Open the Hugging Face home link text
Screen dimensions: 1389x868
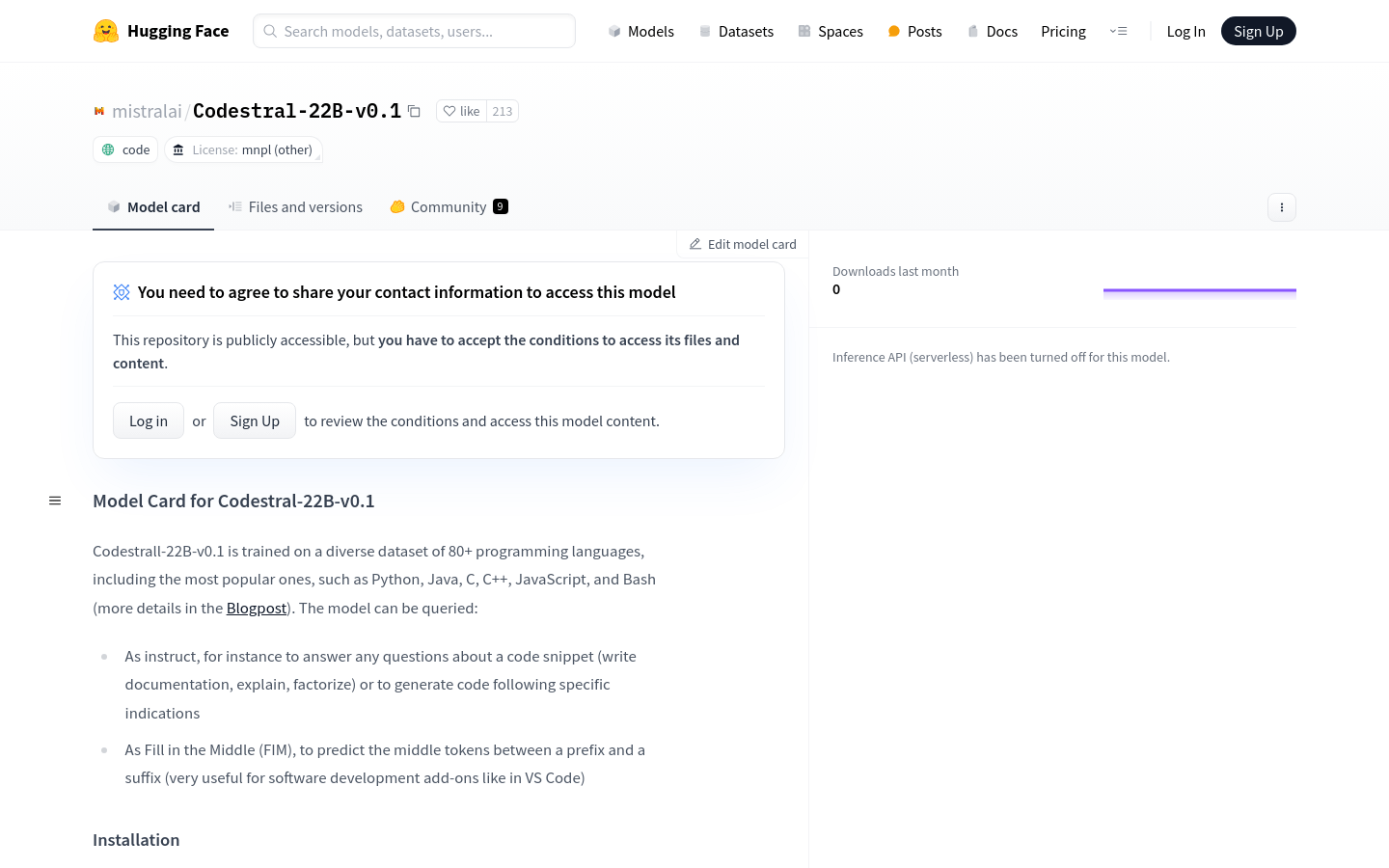point(177,31)
